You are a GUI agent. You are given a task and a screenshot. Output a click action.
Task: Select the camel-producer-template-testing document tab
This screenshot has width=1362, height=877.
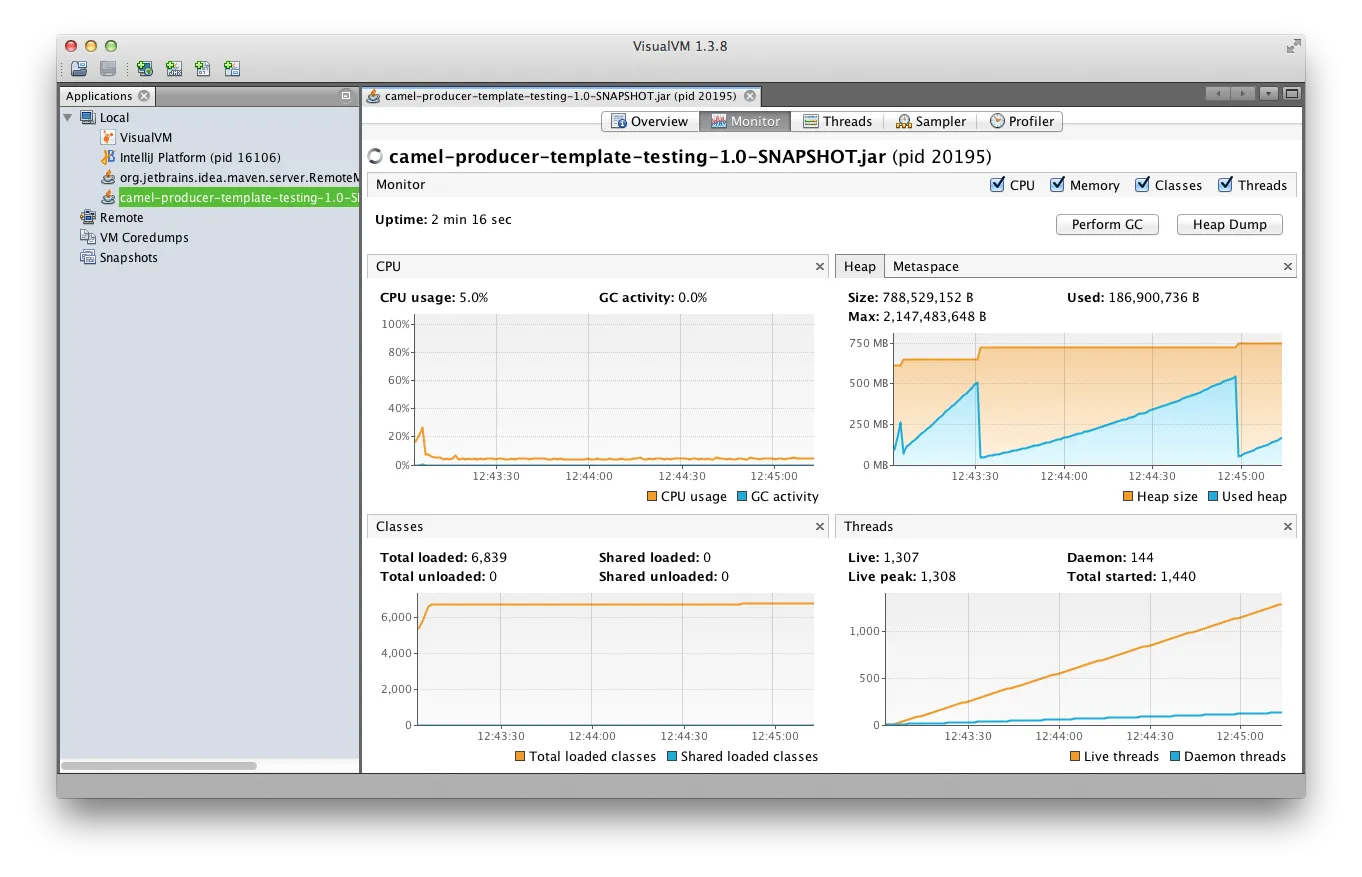pos(561,96)
